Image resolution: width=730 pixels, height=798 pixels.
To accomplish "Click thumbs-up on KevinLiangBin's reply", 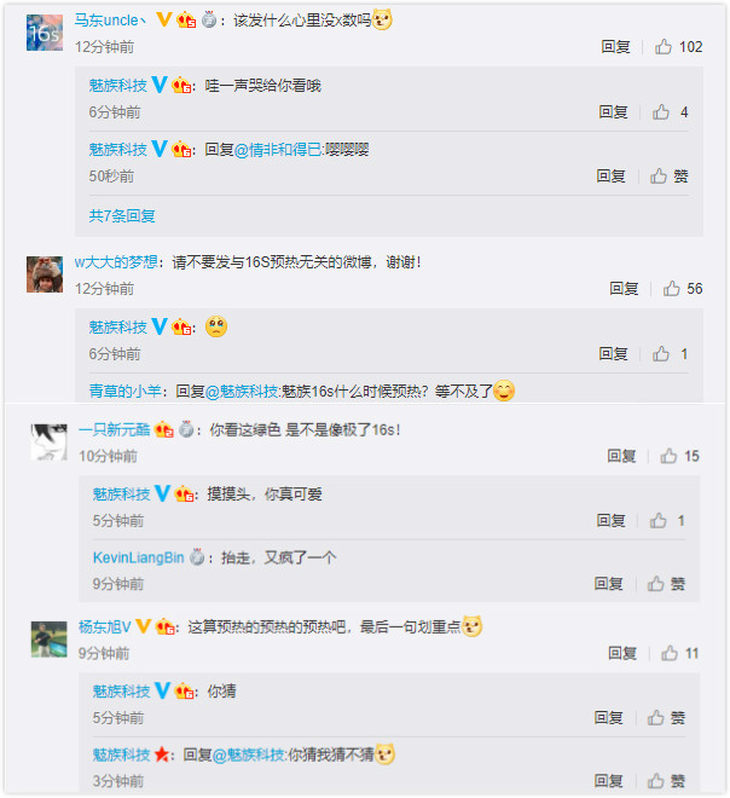I will click(x=656, y=584).
